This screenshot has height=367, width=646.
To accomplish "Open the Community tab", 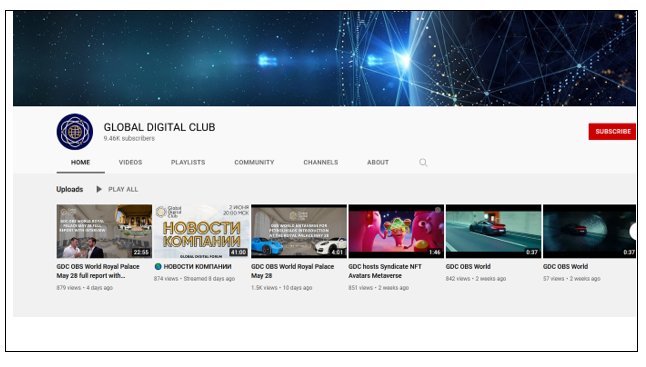I will 254,162.
